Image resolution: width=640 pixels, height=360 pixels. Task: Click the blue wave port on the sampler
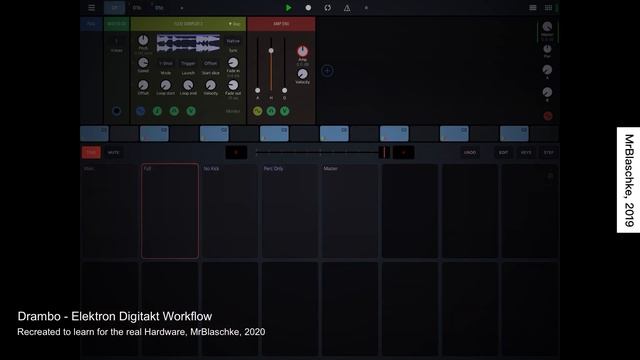[140, 111]
